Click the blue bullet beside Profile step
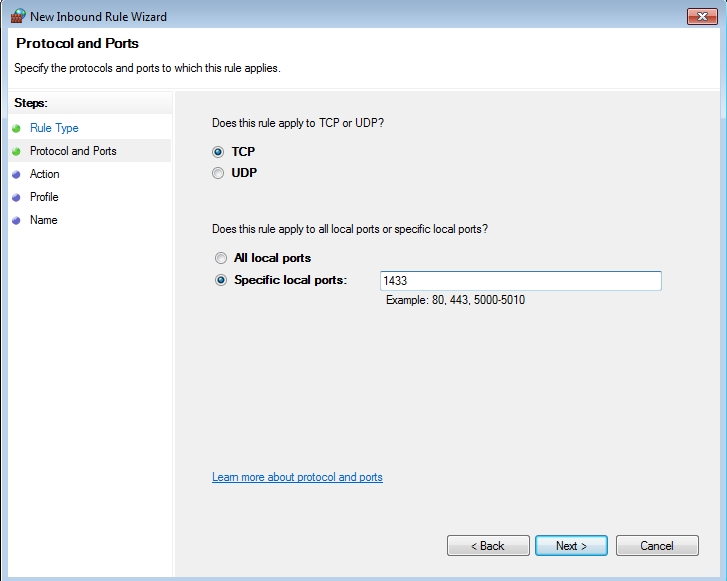 coord(16,197)
